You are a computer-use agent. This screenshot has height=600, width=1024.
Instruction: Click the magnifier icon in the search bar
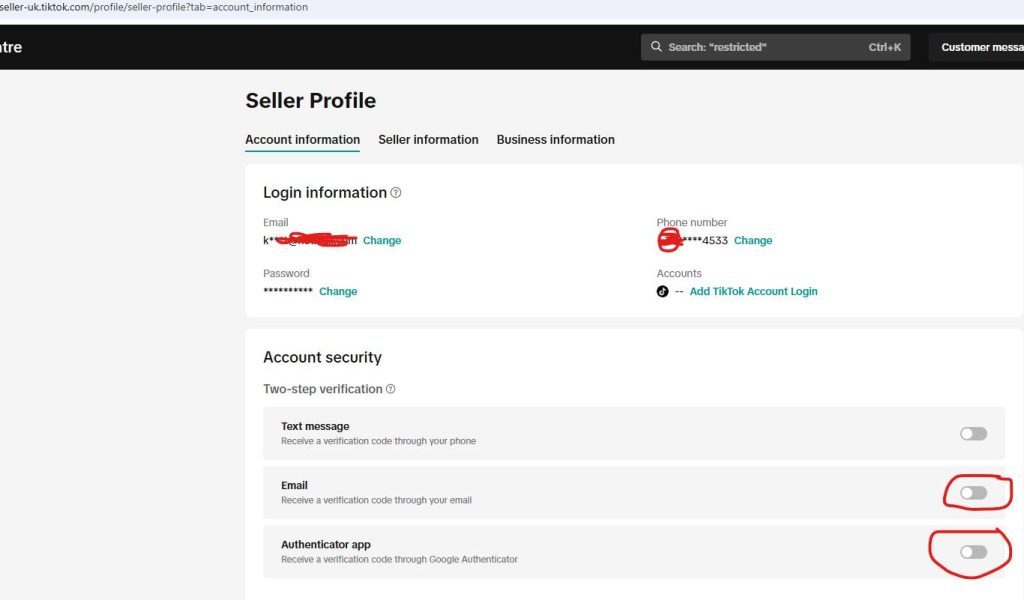coord(656,47)
